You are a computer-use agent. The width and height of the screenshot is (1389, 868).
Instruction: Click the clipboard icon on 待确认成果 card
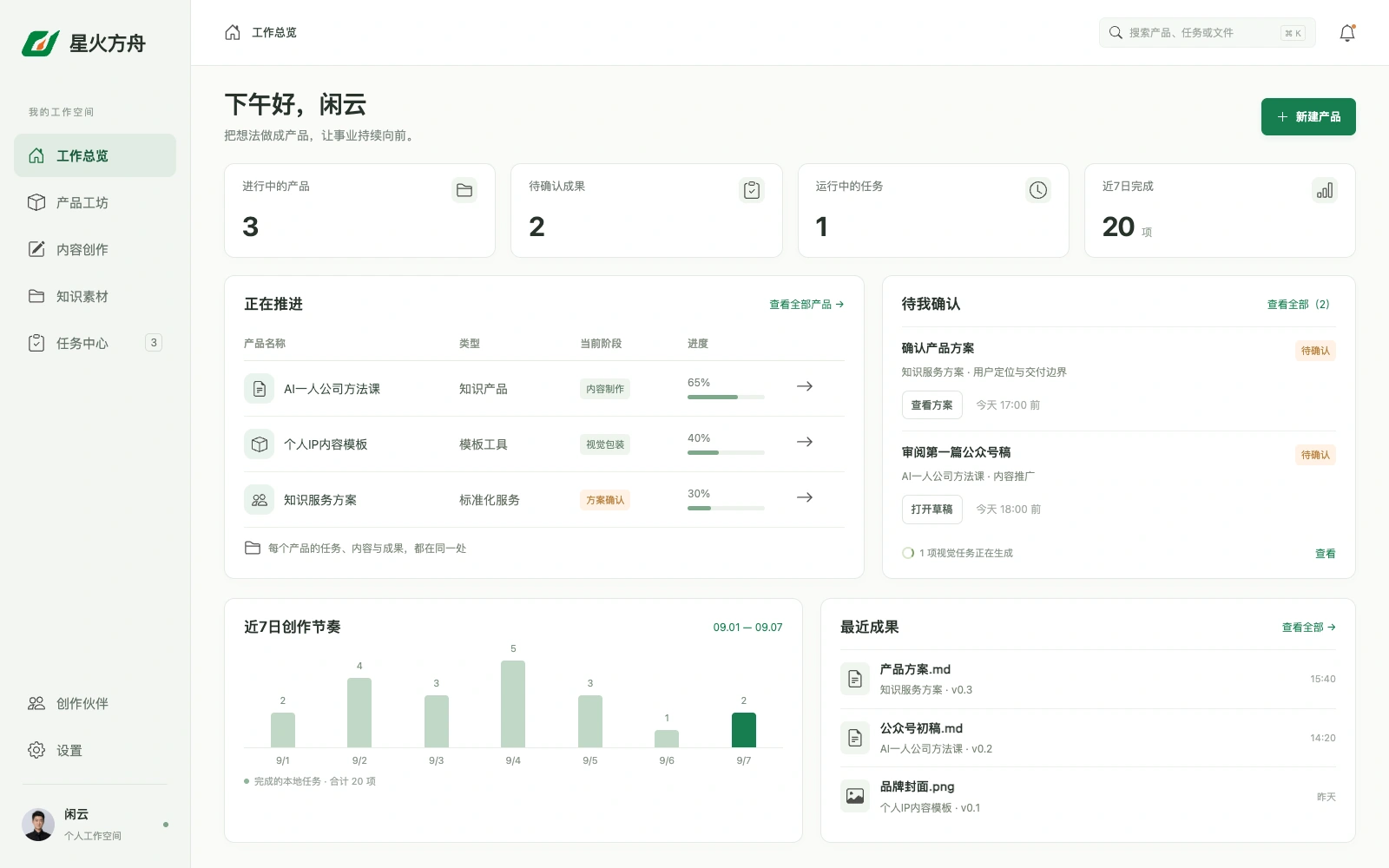click(752, 190)
